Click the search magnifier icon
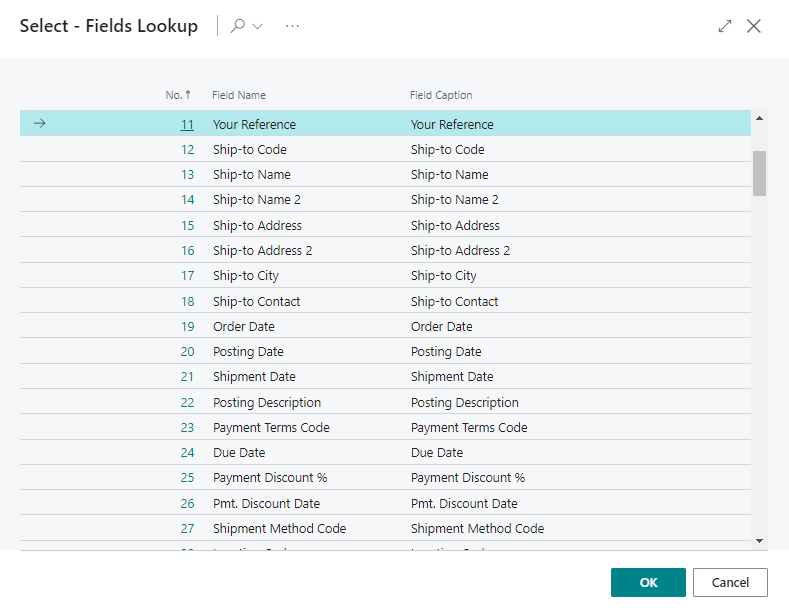 click(237, 26)
